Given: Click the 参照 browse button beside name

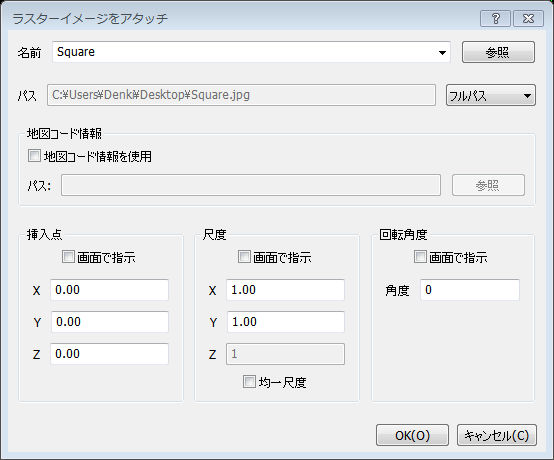Looking at the screenshot, I should [x=498, y=52].
